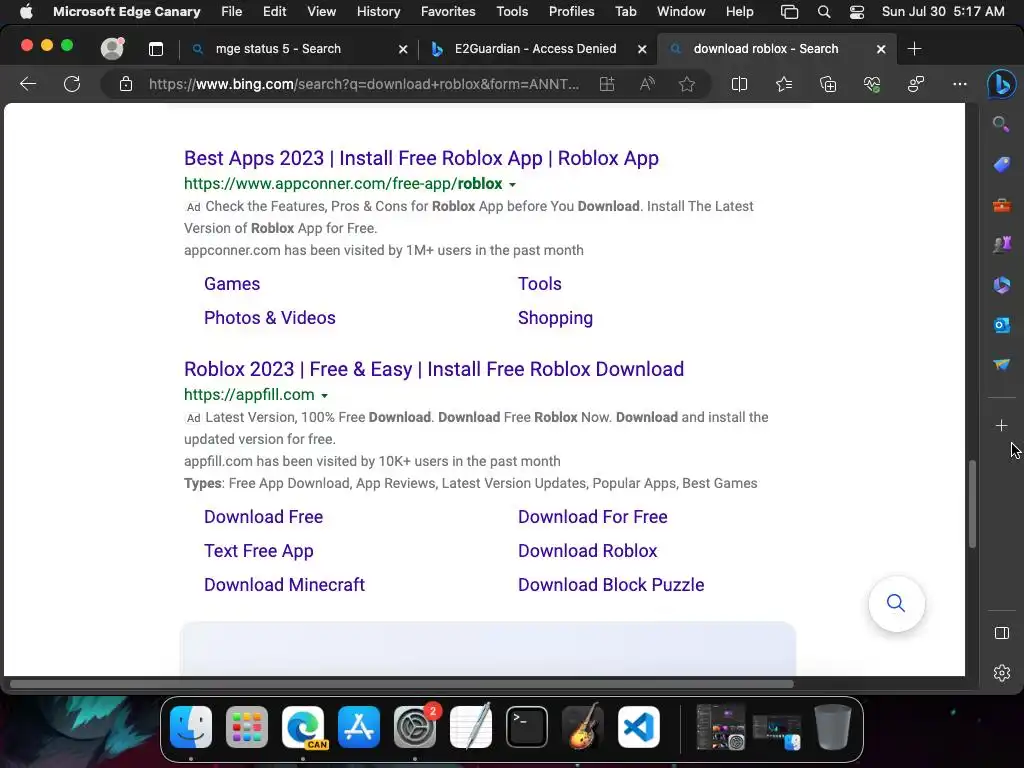Follow the Games sitelink
This screenshot has width=1024, height=768.
pos(232,283)
